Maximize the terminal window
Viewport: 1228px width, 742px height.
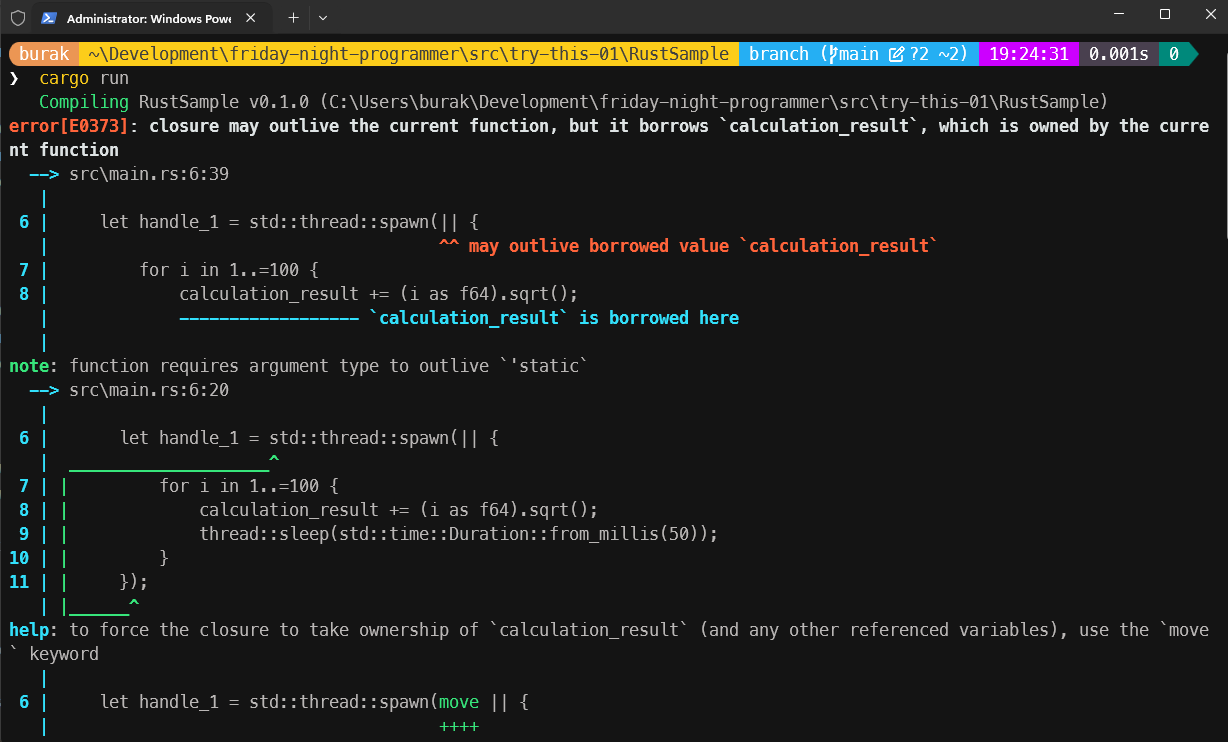coord(1165,15)
